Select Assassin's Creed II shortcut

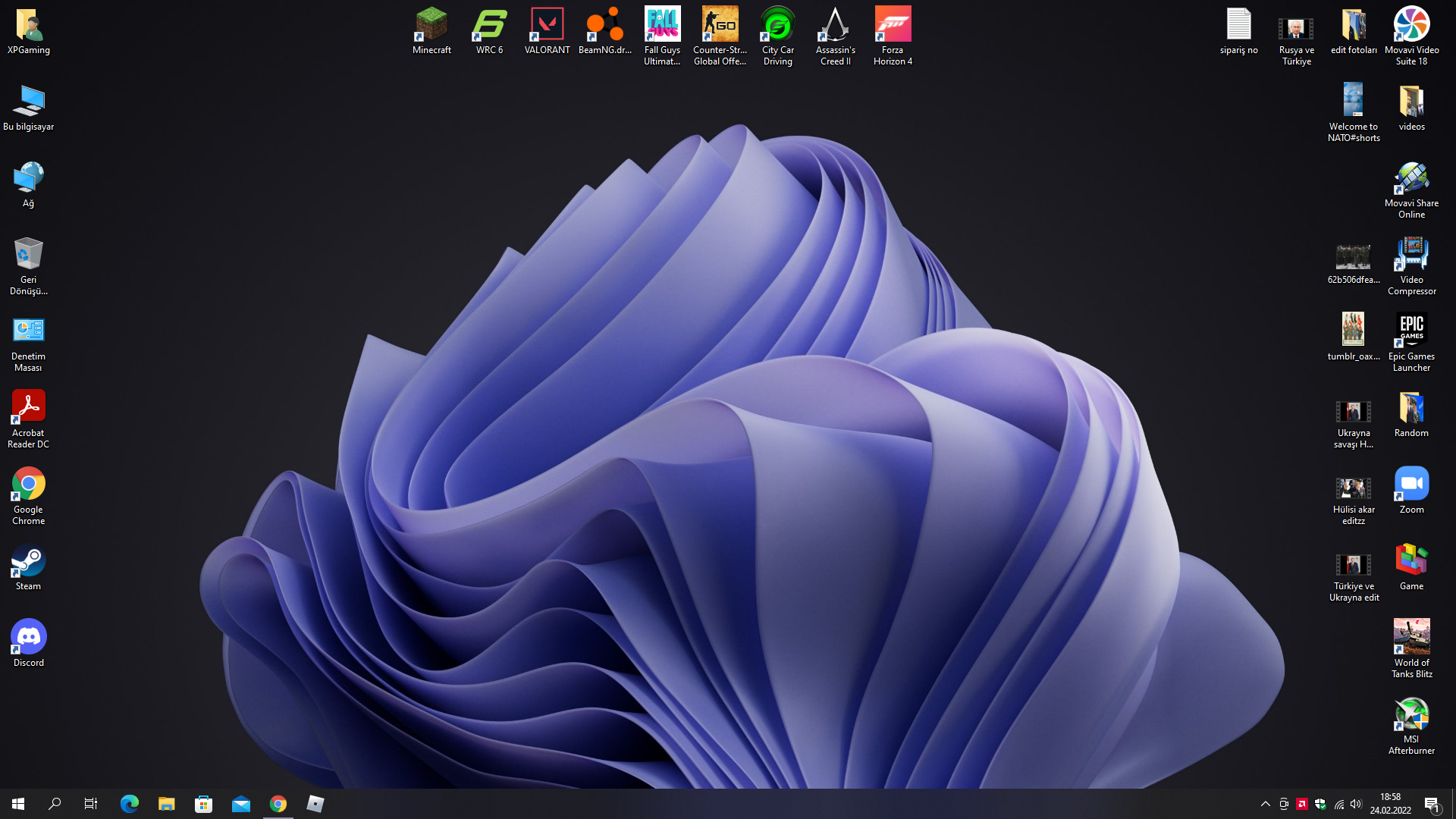836,36
